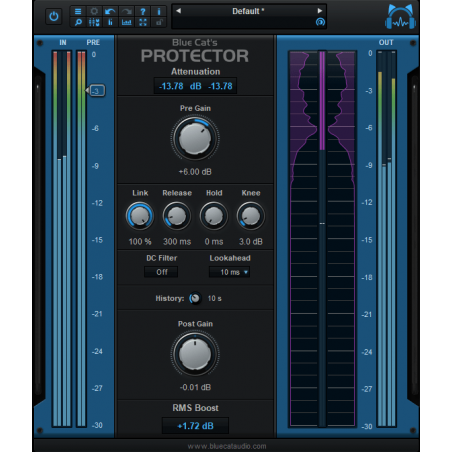The height and width of the screenshot is (452, 452).
Task: Click the +6.00 dB Pre Gain value
Action: click(x=195, y=172)
